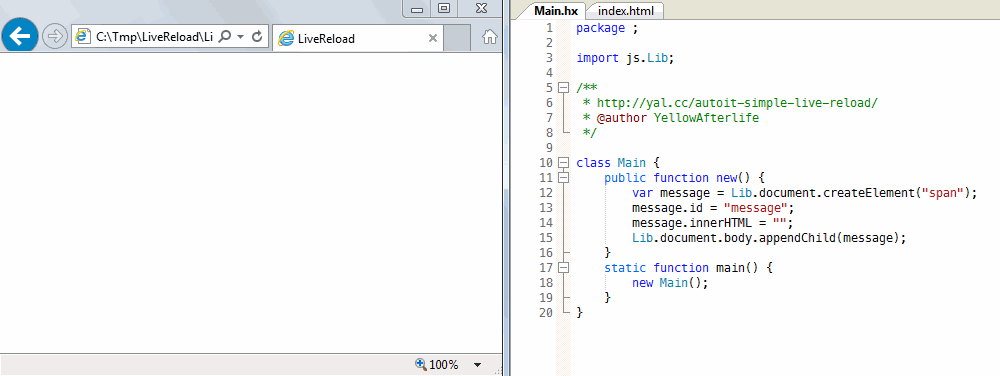Image resolution: width=1000 pixels, height=376 pixels.
Task: Collapse the comment block fold at line 5
Action: pyautogui.click(x=563, y=88)
